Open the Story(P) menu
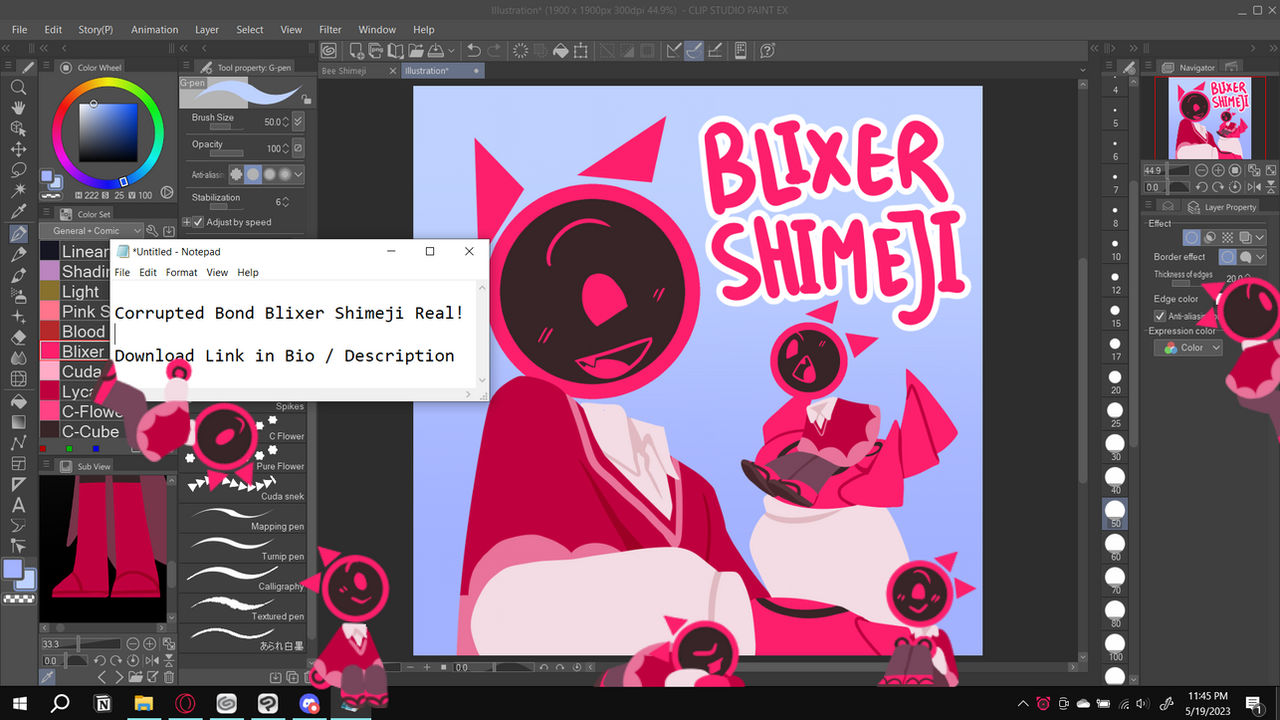1280x720 pixels. point(96,29)
